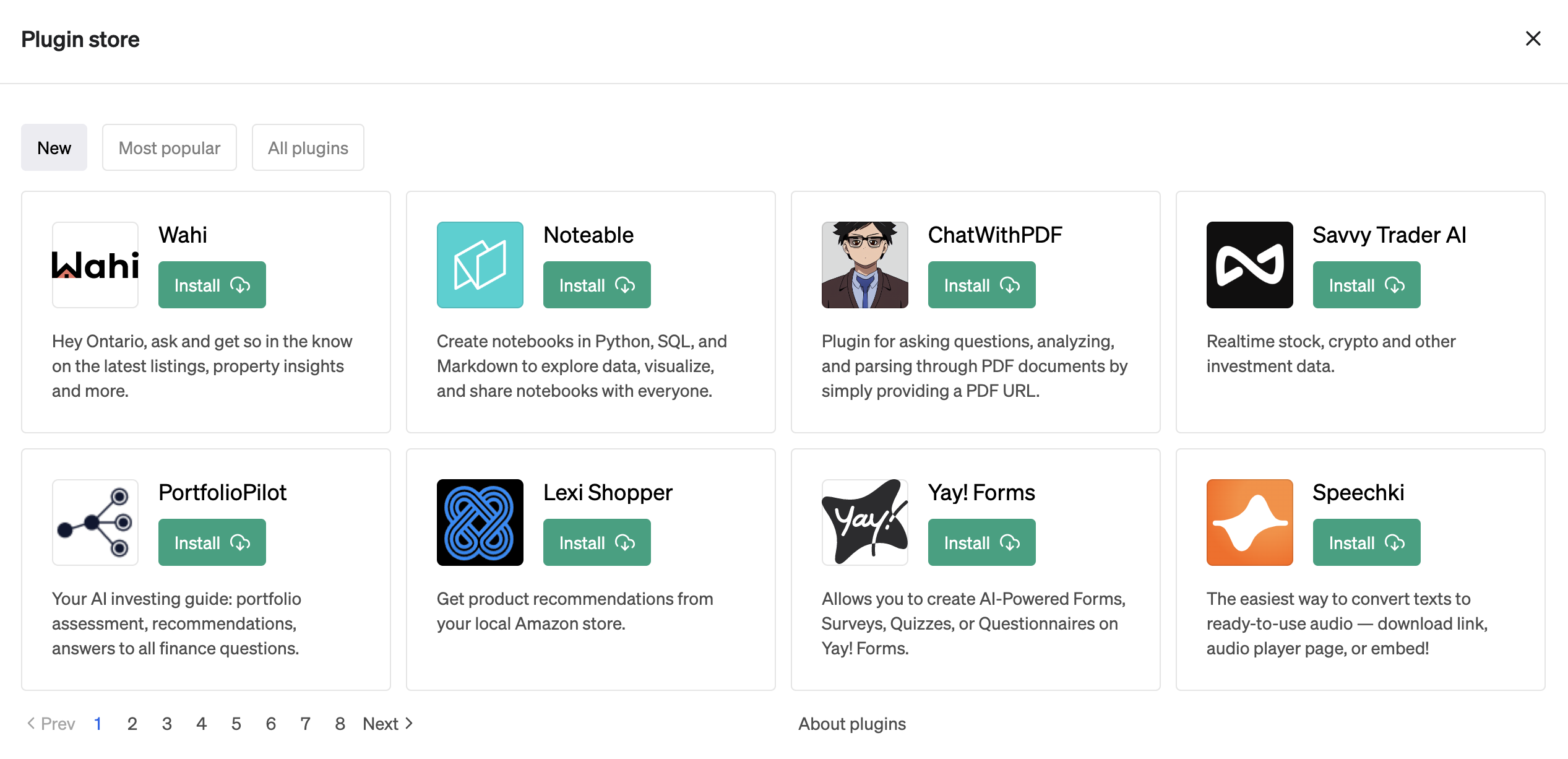Click the Noteable notebook logo icon

pyautogui.click(x=480, y=265)
